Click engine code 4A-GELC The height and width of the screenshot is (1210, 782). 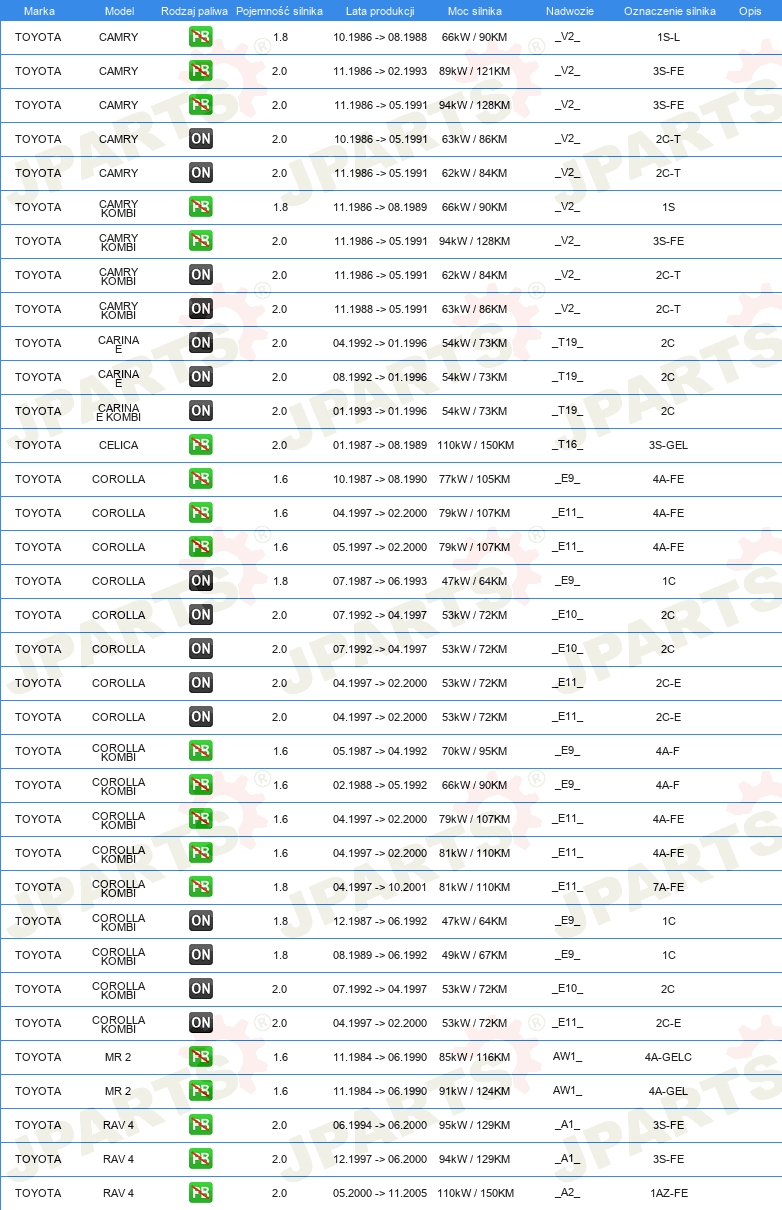click(x=669, y=1057)
